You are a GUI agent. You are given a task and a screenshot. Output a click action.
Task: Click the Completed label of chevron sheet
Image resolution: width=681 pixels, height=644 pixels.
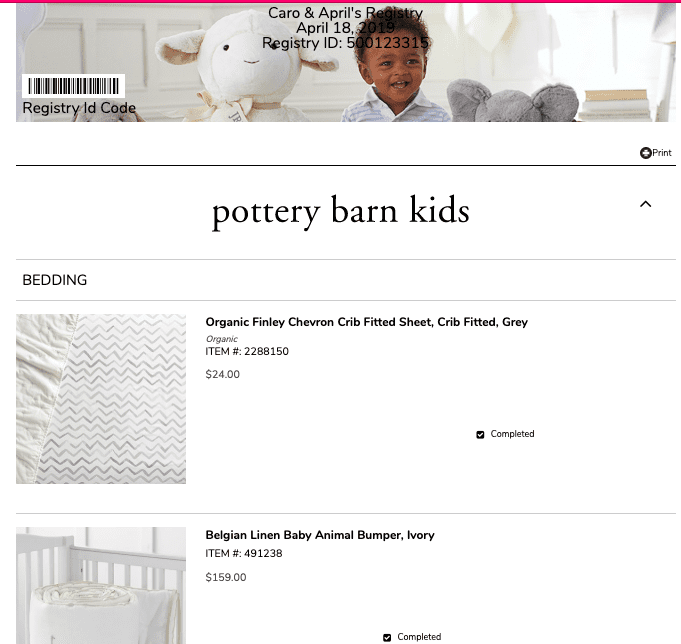512,434
